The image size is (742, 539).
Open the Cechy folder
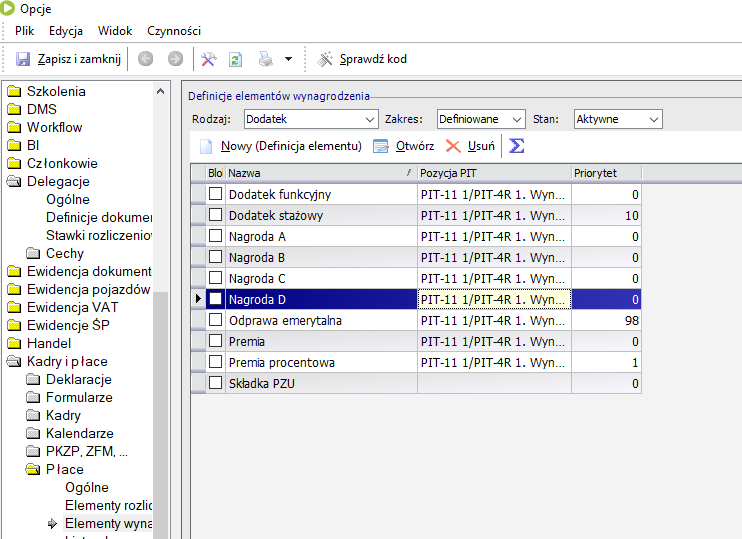pyautogui.click(x=55, y=253)
